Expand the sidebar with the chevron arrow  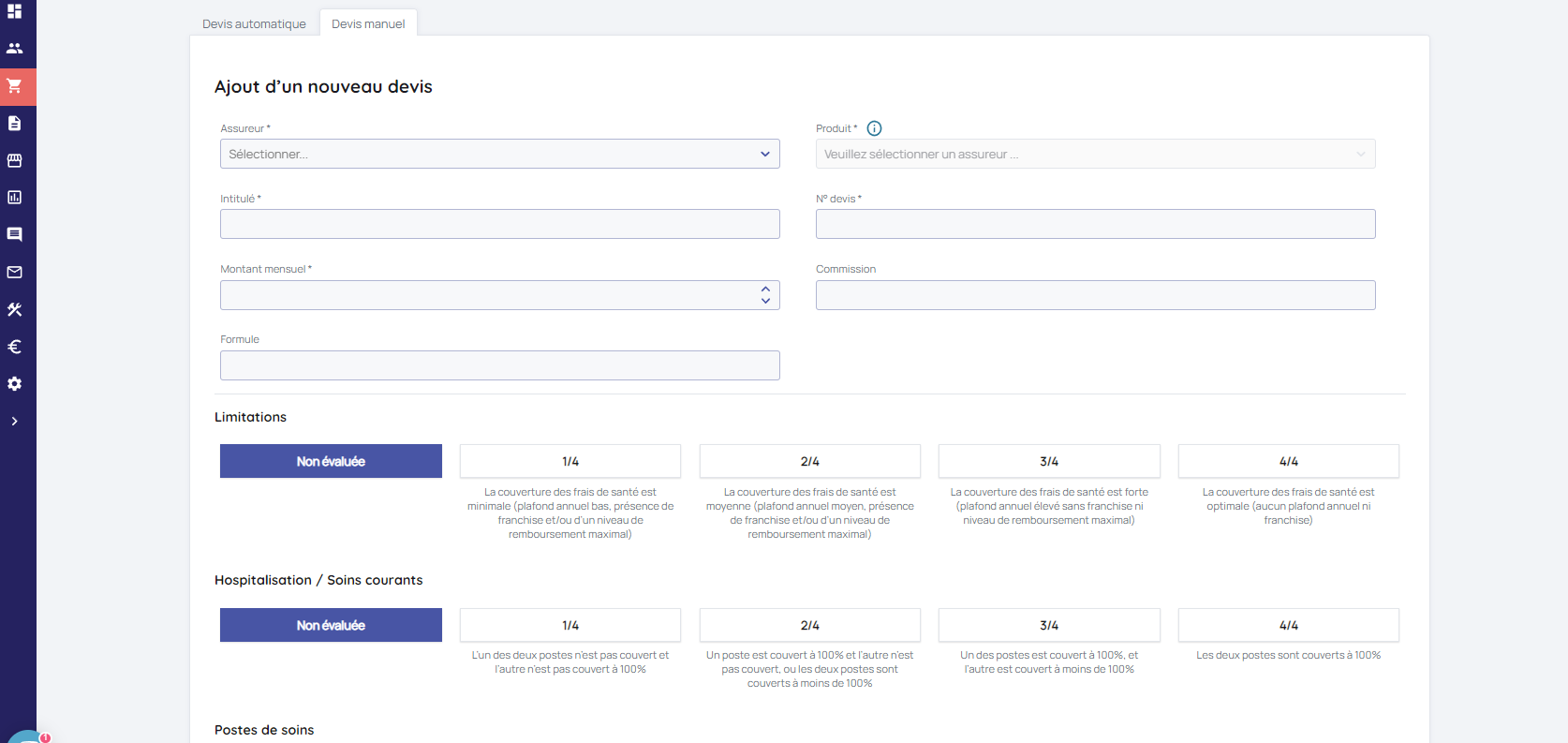pyautogui.click(x=15, y=422)
